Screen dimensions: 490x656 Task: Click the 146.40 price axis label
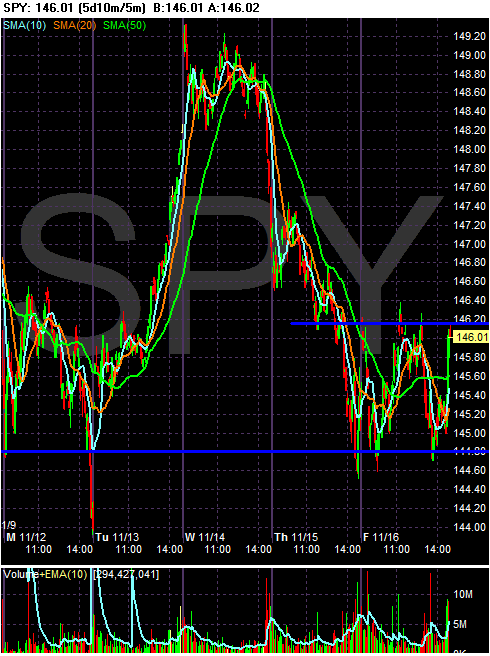[x=469, y=301]
